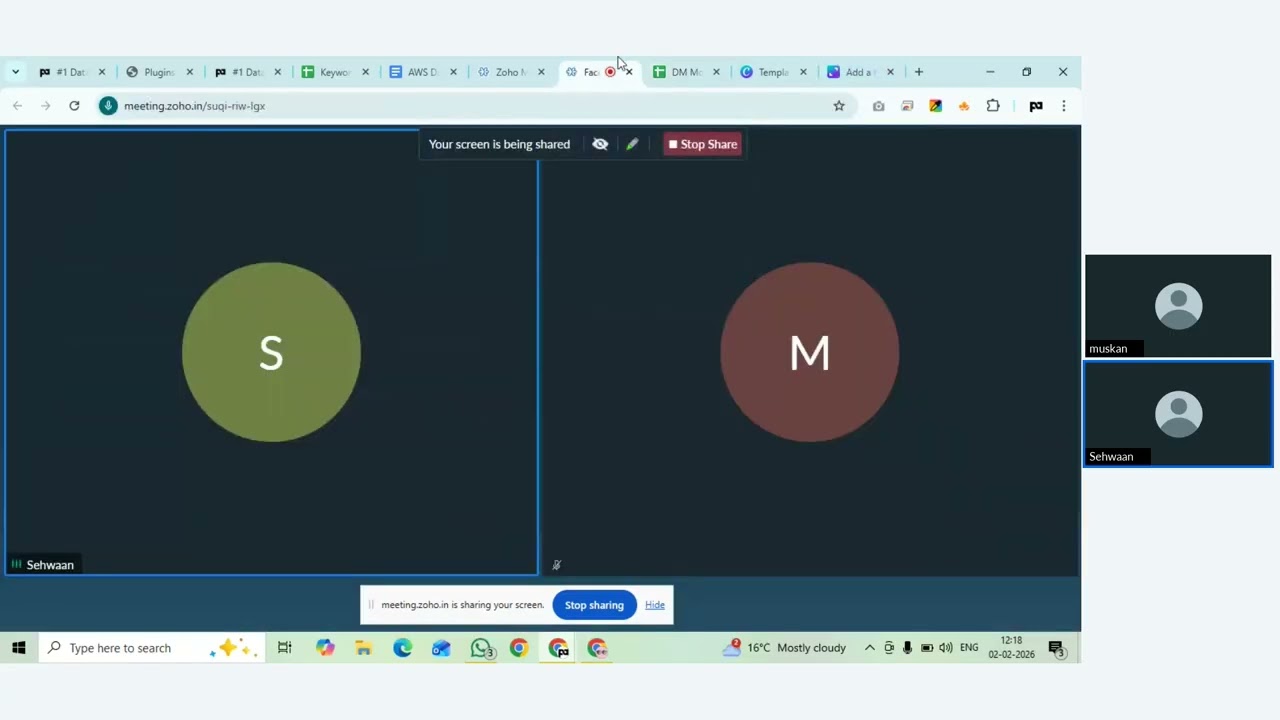Open the tab search dropdown arrow
This screenshot has height=720, width=1280.
[15, 72]
